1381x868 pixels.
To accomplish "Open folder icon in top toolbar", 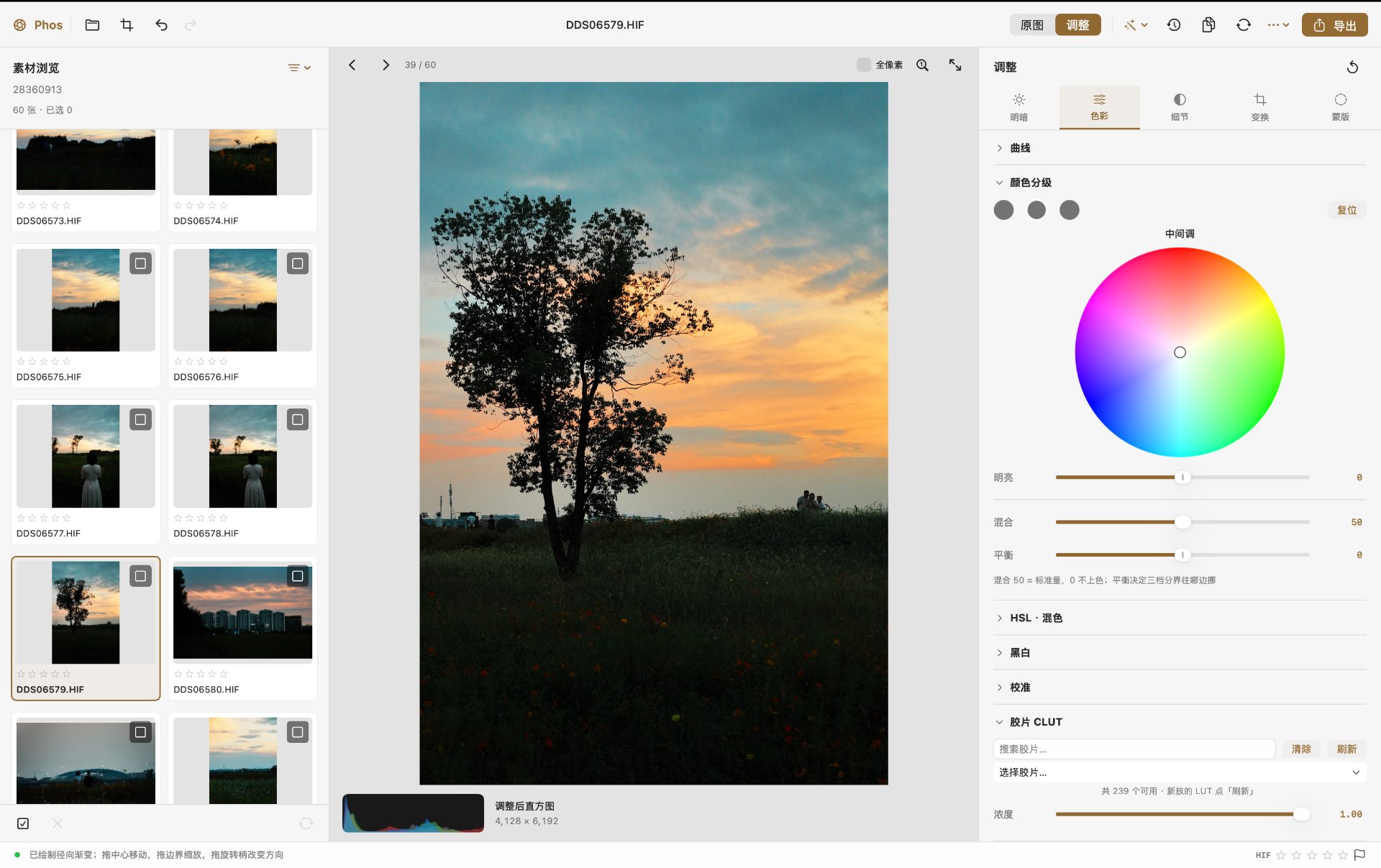I will coord(92,25).
